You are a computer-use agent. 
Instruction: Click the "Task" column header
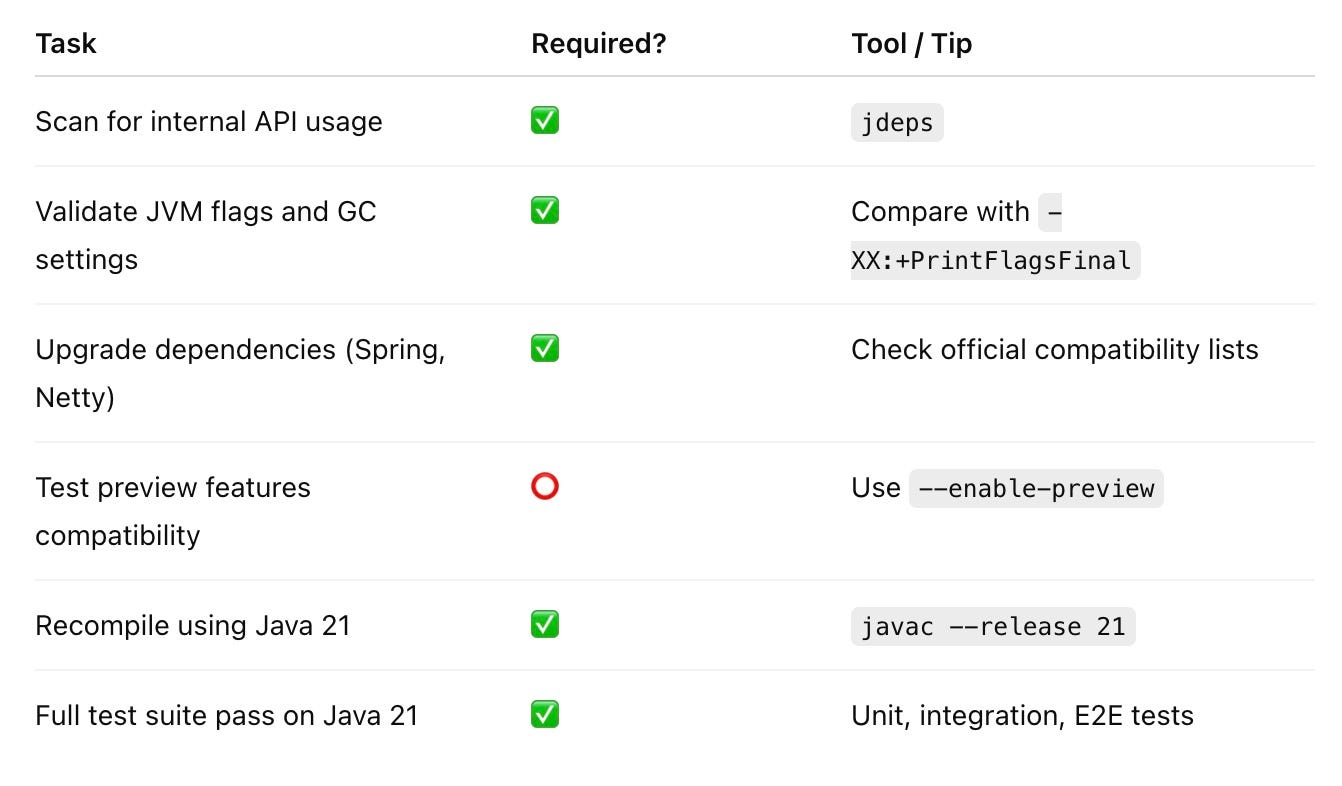[66, 44]
